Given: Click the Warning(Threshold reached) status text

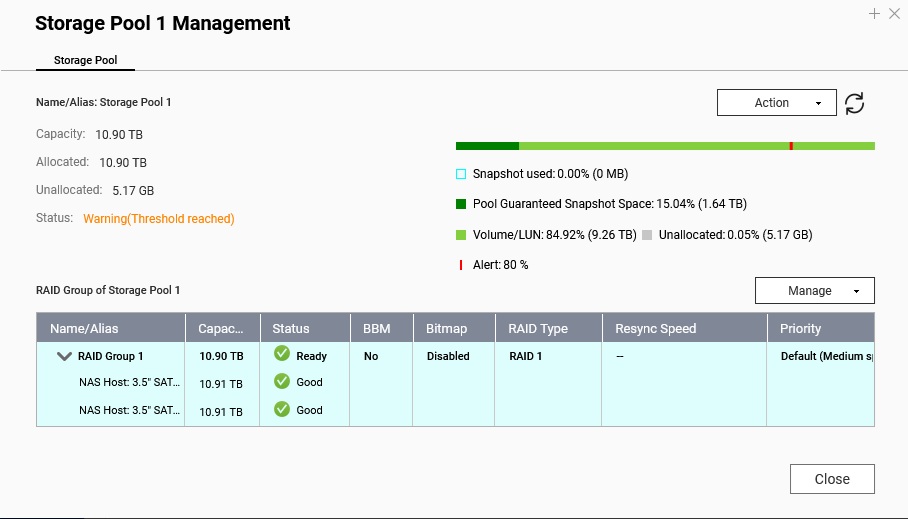Looking at the screenshot, I should [158, 219].
